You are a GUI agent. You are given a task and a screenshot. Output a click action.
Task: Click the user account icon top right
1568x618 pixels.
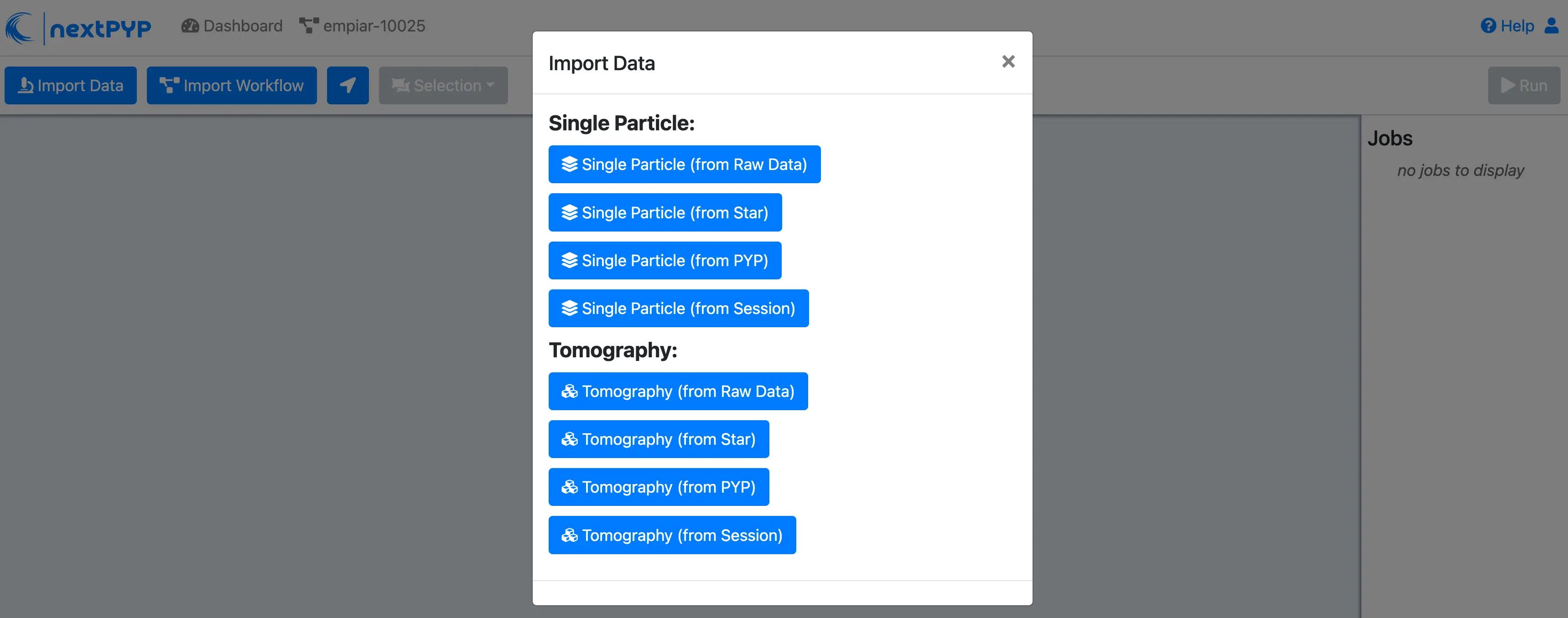tap(1551, 26)
